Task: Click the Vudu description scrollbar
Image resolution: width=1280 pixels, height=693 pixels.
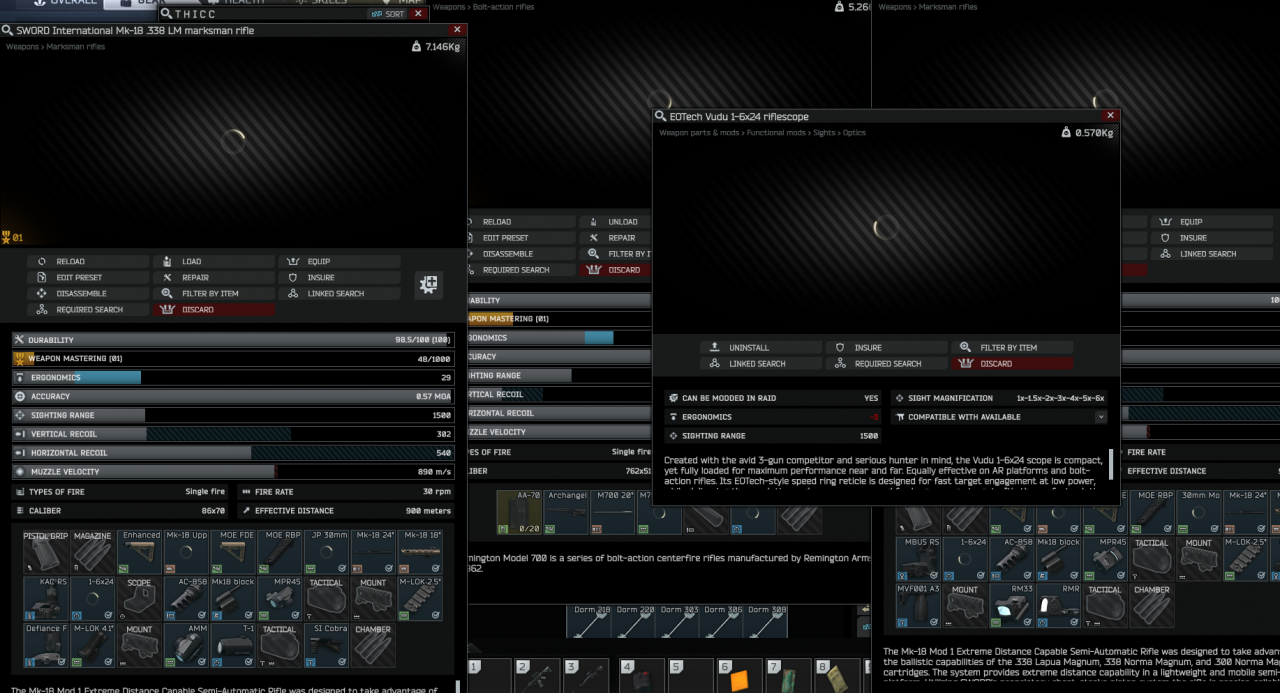Action: tap(1111, 465)
